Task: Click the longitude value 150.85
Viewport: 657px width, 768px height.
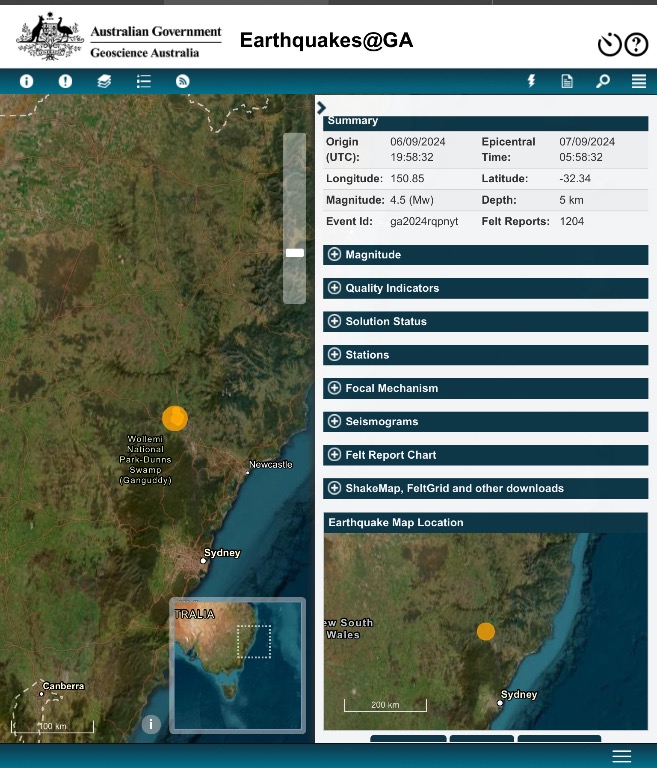Action: (407, 178)
